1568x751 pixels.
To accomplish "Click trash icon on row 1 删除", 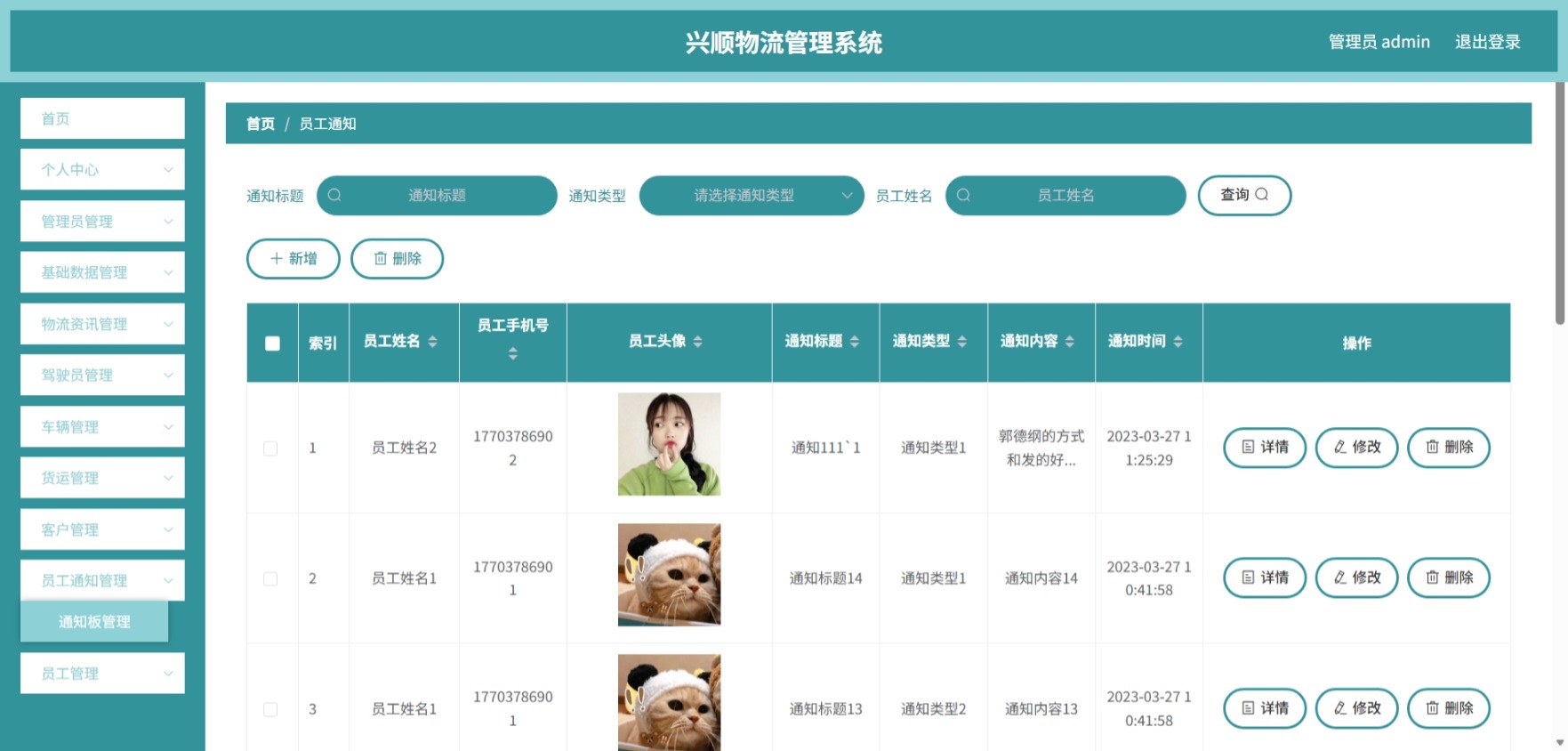I will point(1432,448).
